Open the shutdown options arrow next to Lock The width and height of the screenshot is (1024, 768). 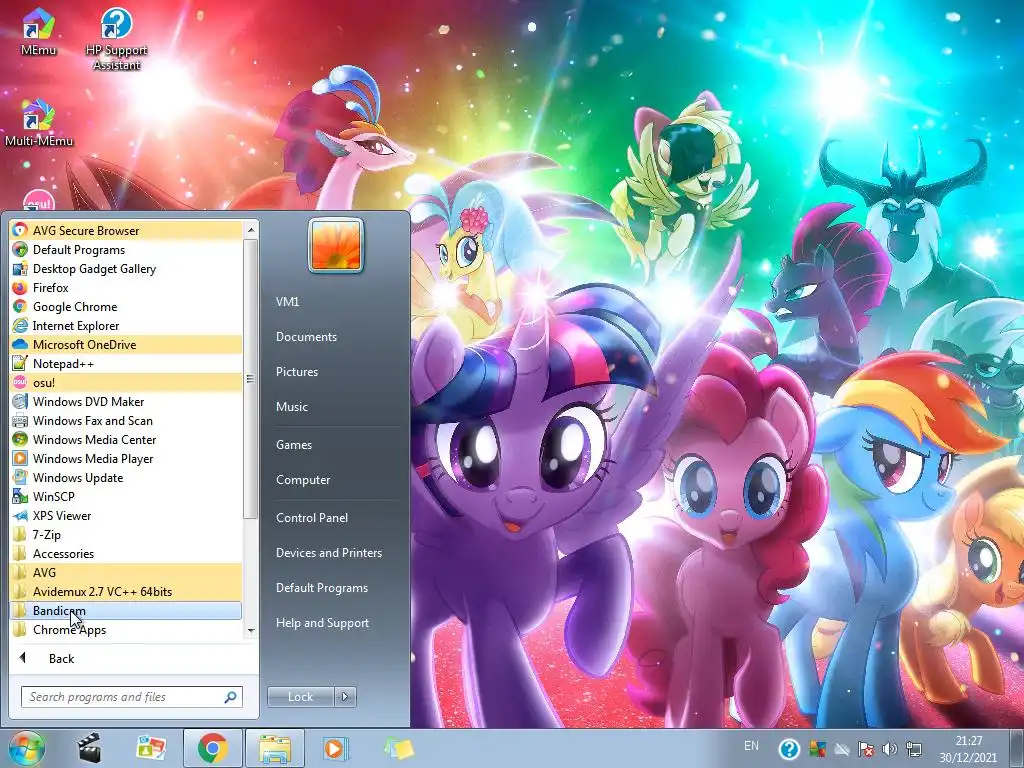[345, 697]
